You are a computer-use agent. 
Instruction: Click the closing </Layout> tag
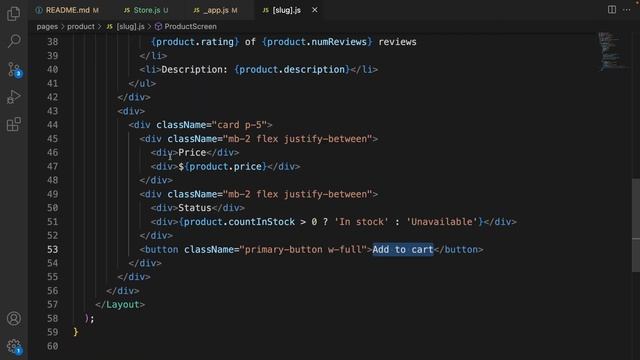pyautogui.click(x=120, y=304)
